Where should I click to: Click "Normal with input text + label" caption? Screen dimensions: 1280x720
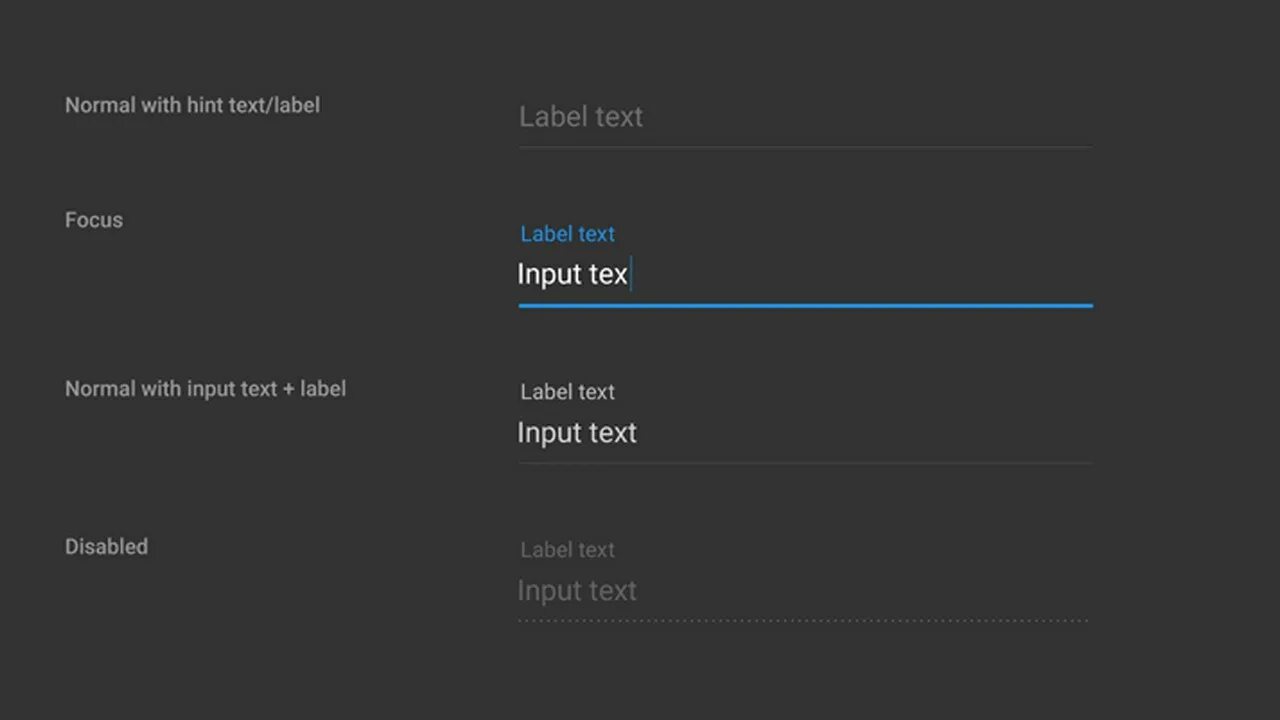tap(205, 389)
